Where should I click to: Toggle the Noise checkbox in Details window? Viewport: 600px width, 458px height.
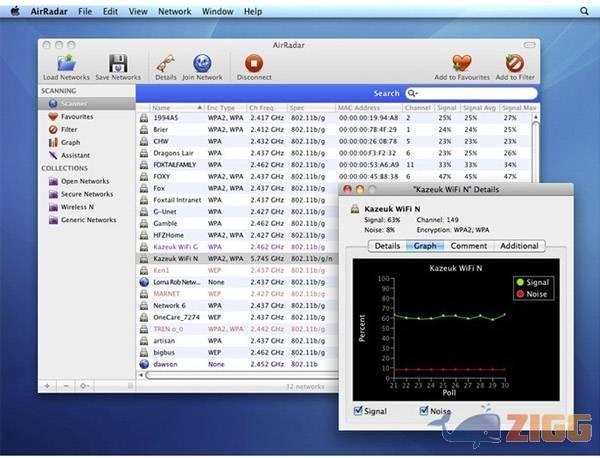[424, 411]
